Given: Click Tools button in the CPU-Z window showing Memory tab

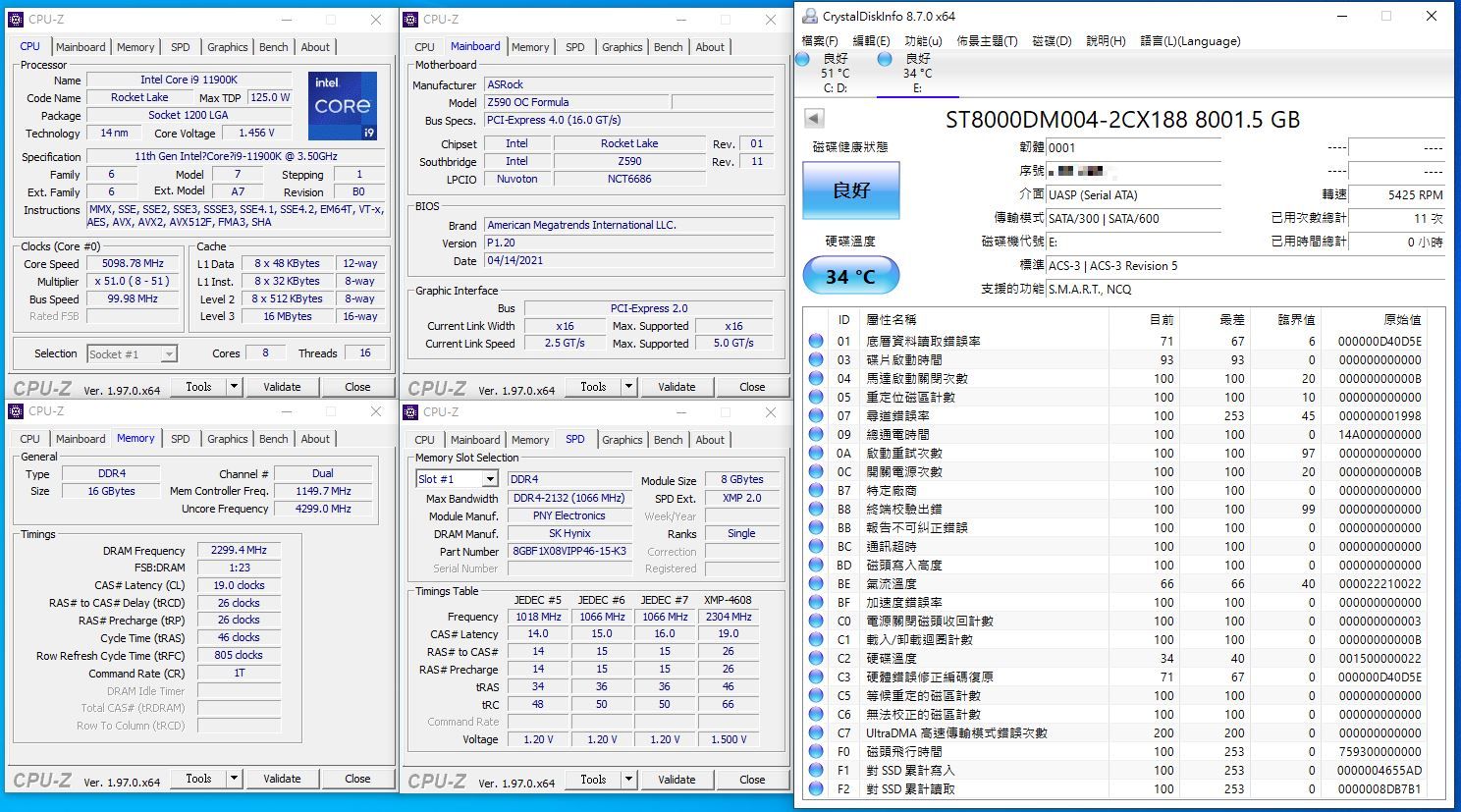Looking at the screenshot, I should [198, 779].
